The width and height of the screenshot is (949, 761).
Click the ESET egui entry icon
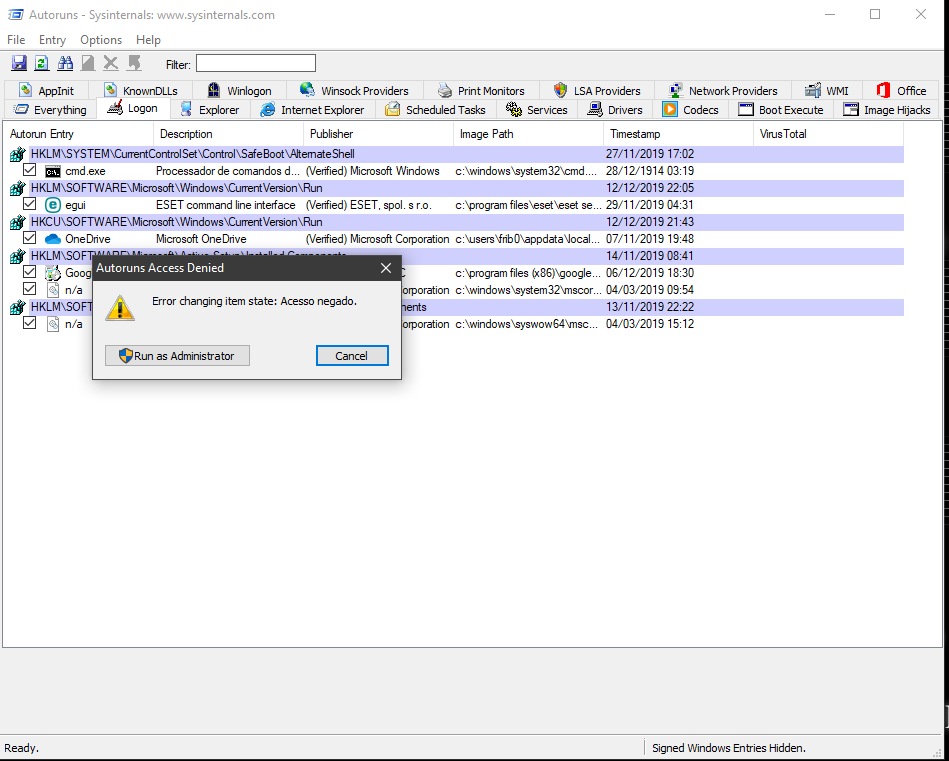[x=53, y=205]
